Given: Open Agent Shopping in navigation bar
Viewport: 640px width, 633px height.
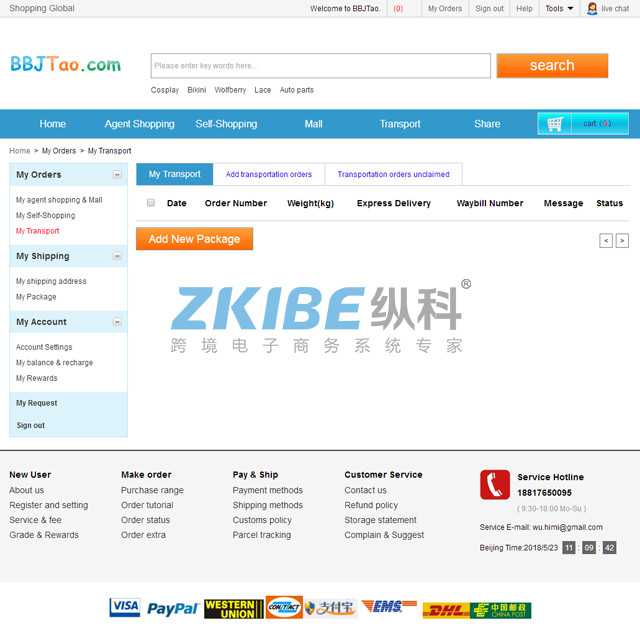Looking at the screenshot, I should pos(140,124).
